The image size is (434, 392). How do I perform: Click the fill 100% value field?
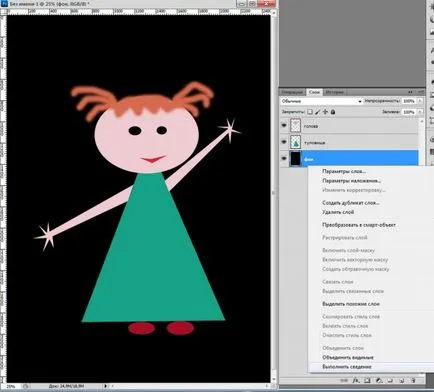pyautogui.click(x=409, y=112)
